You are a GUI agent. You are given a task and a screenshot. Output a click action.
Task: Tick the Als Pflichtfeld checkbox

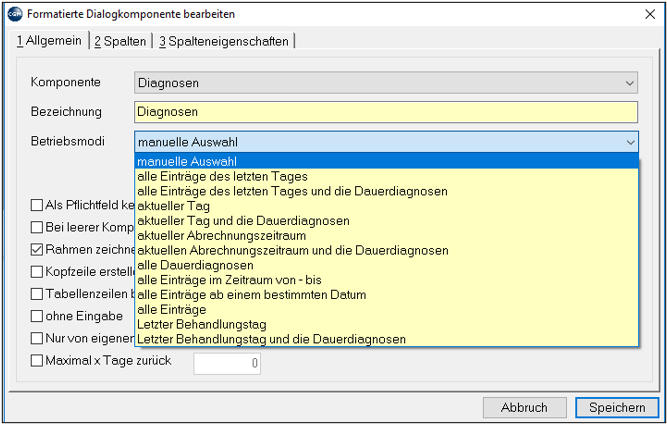tap(37, 205)
